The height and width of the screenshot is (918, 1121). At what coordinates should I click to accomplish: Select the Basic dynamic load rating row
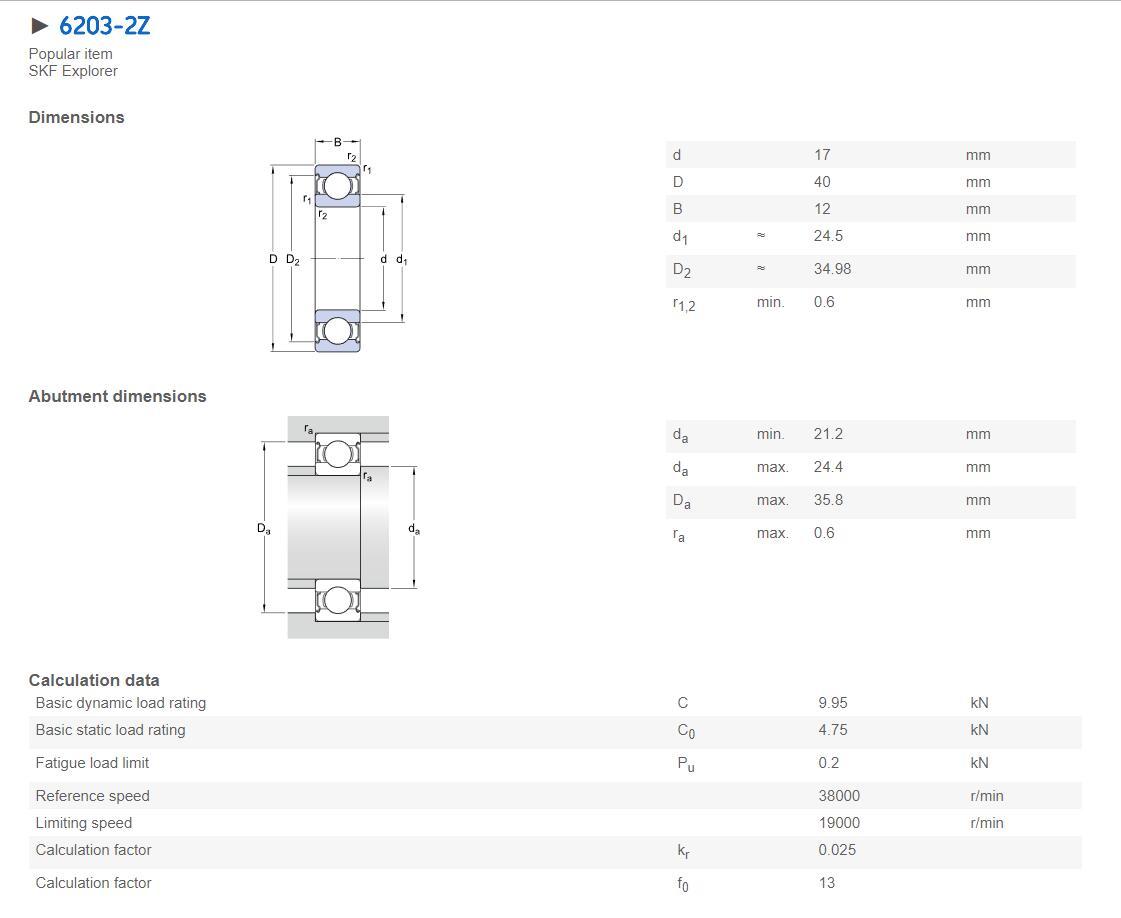tap(555, 703)
